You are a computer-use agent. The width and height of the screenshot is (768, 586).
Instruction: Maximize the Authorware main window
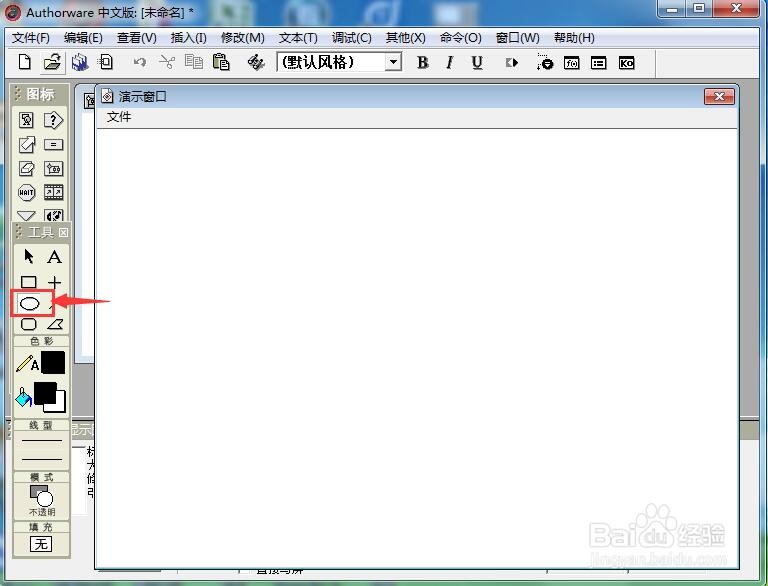coord(699,9)
